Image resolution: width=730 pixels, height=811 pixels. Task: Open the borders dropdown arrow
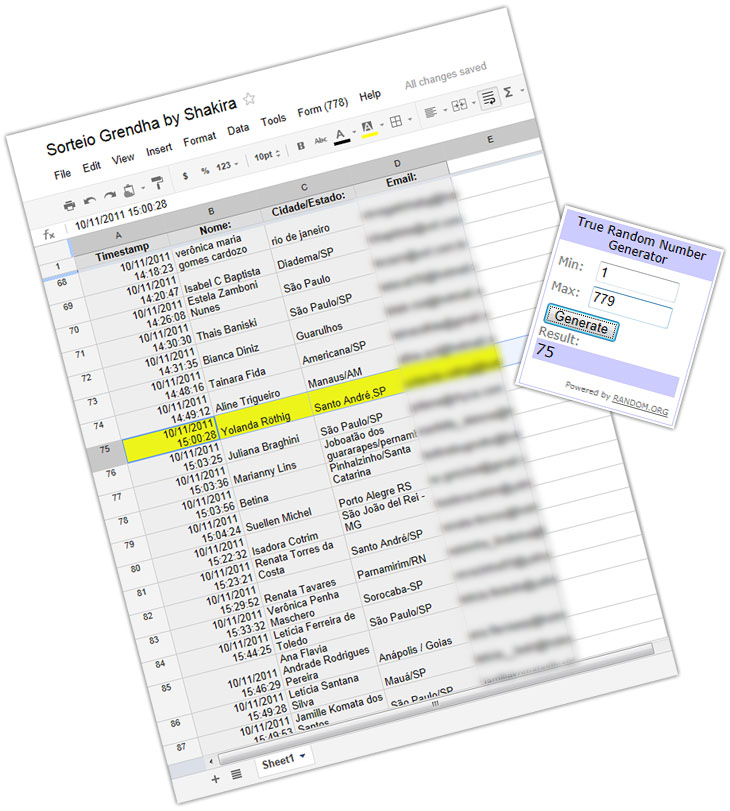coord(410,118)
